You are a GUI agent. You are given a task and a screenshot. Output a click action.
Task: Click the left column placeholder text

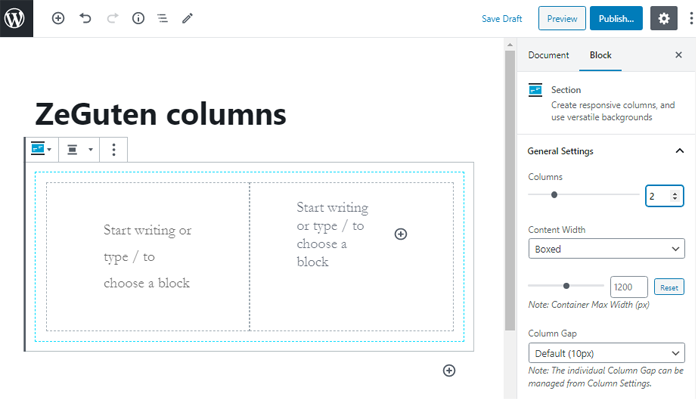tap(147, 257)
